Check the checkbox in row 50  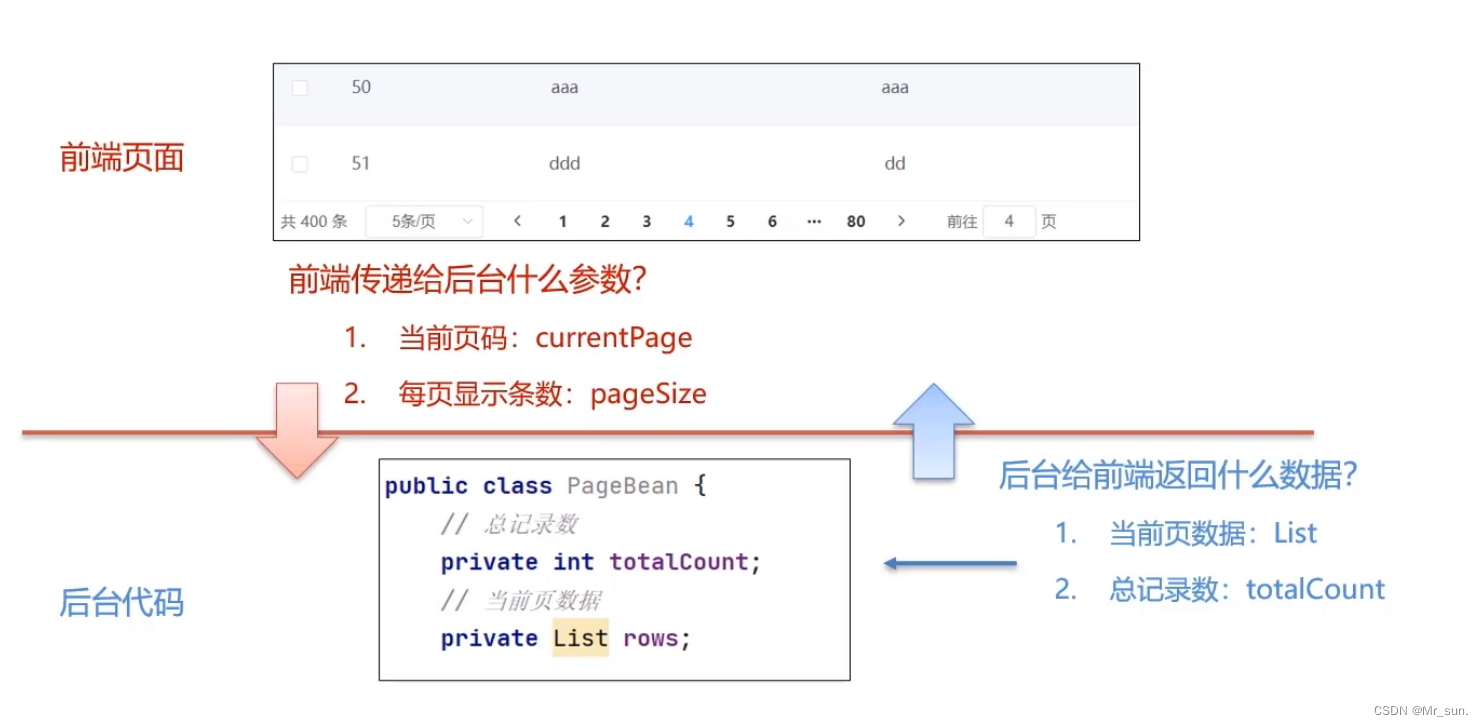tap(300, 88)
